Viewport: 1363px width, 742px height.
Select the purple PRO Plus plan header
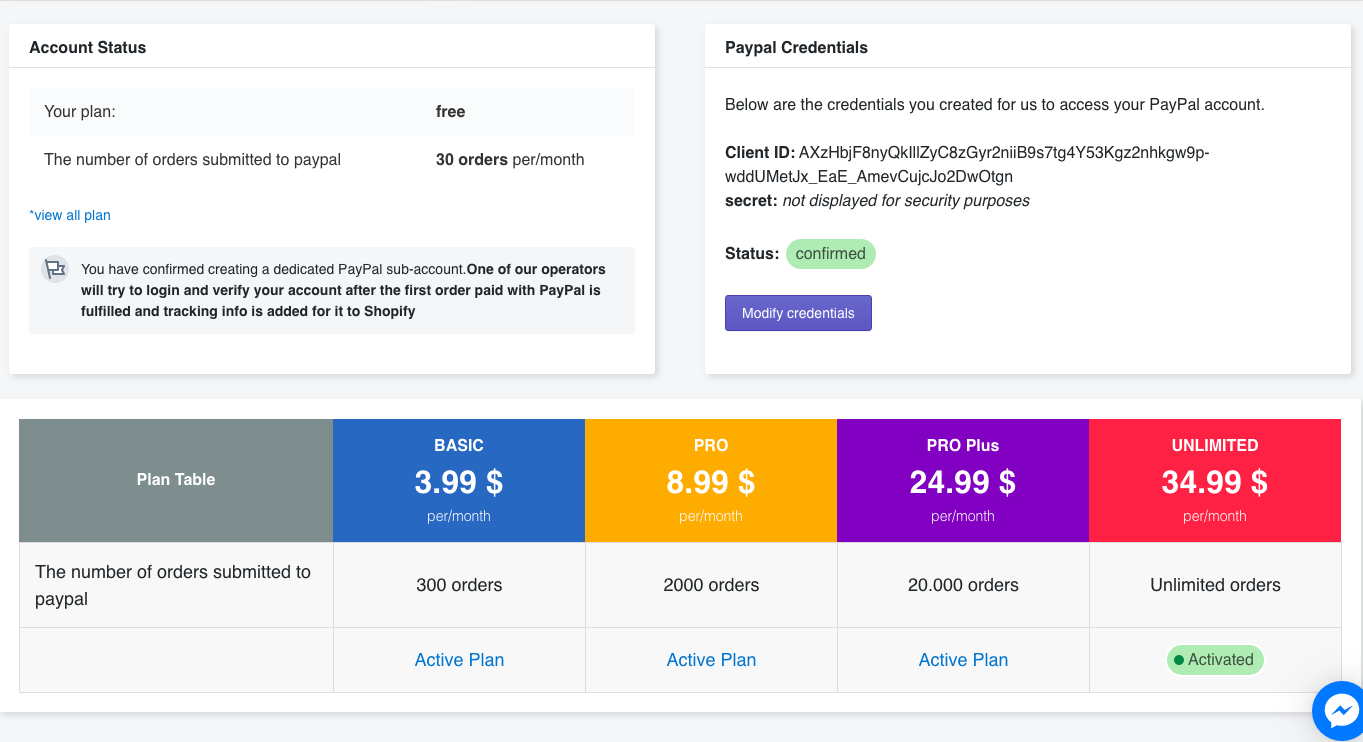pos(963,480)
